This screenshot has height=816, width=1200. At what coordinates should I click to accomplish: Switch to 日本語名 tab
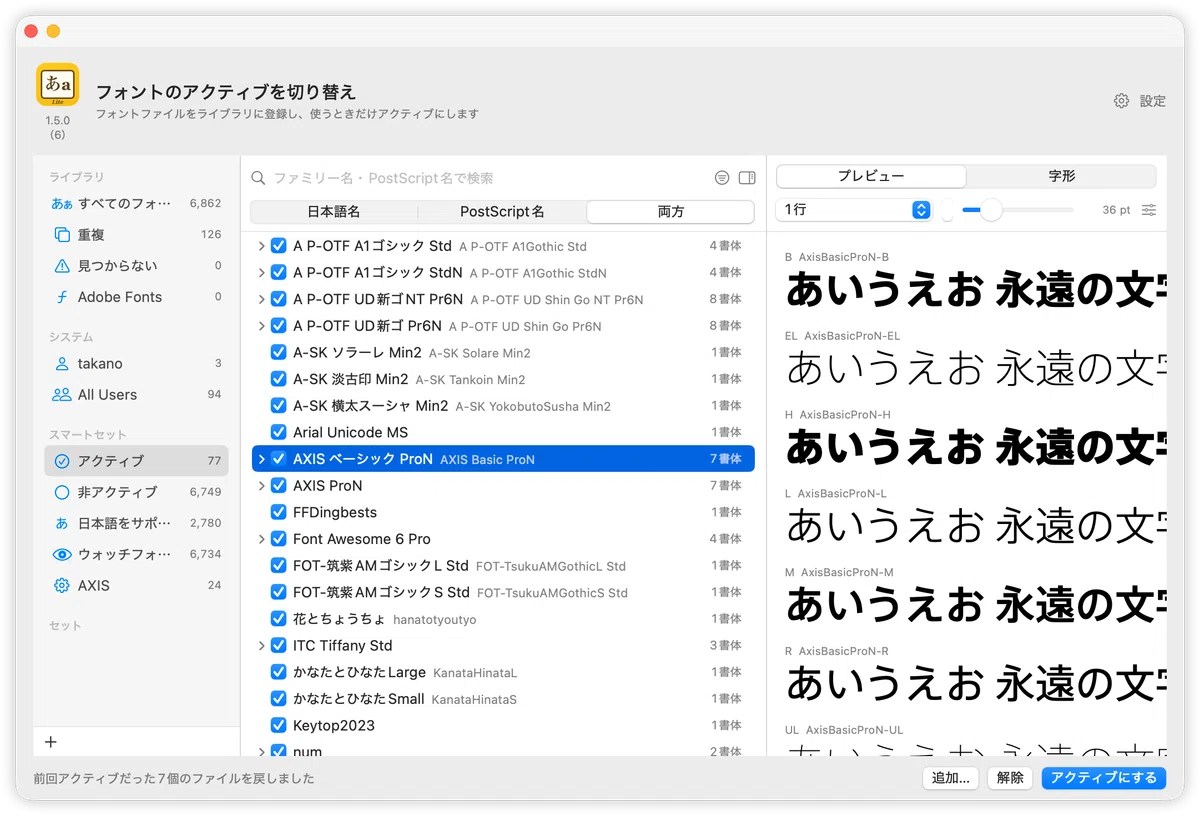334,212
